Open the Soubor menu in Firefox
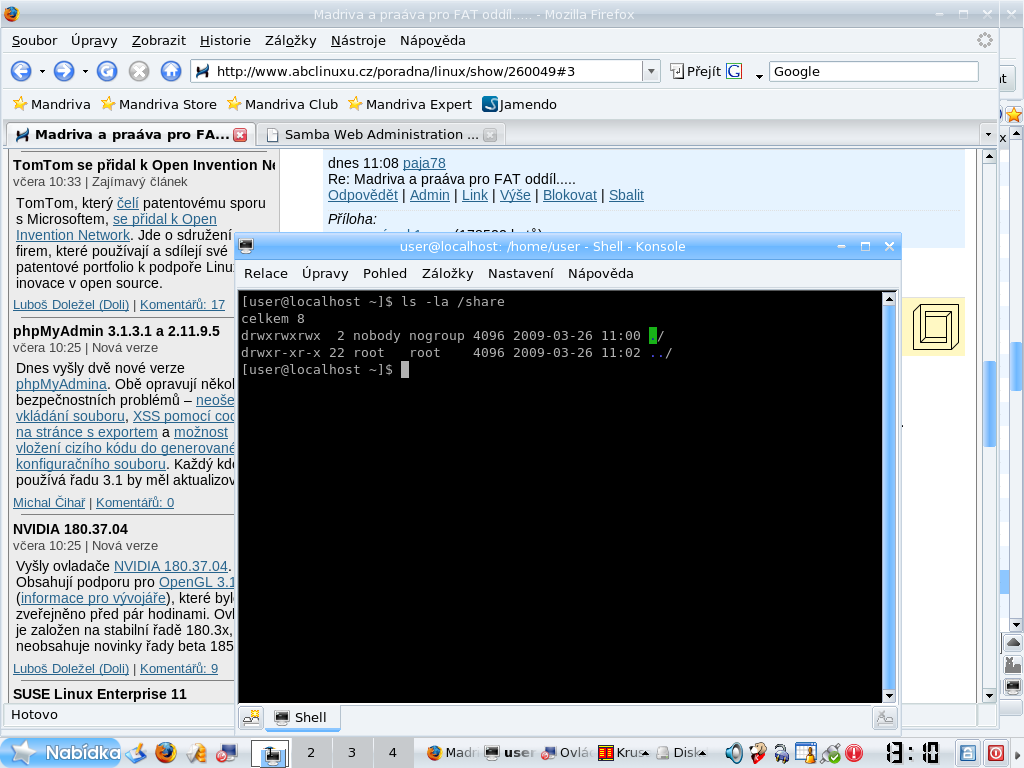Screen dimensions: 1024x768 tap(34, 40)
